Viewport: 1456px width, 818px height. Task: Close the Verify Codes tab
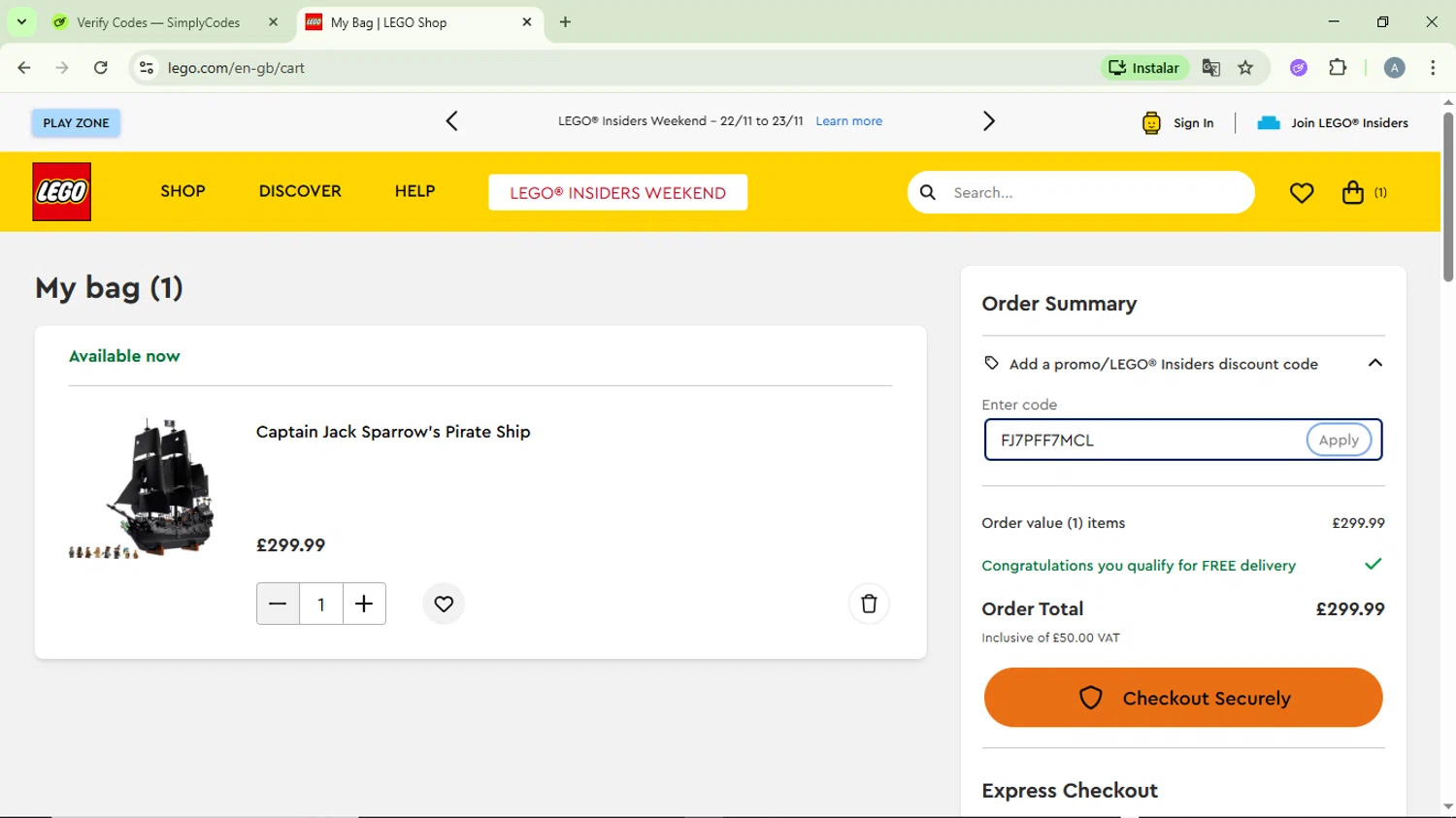click(274, 22)
